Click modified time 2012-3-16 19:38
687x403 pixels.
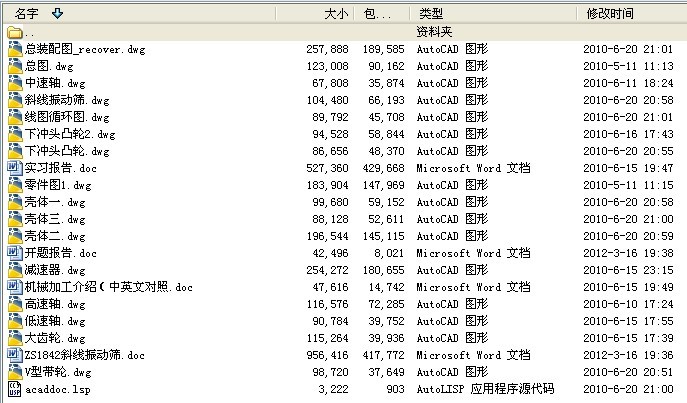coord(628,253)
